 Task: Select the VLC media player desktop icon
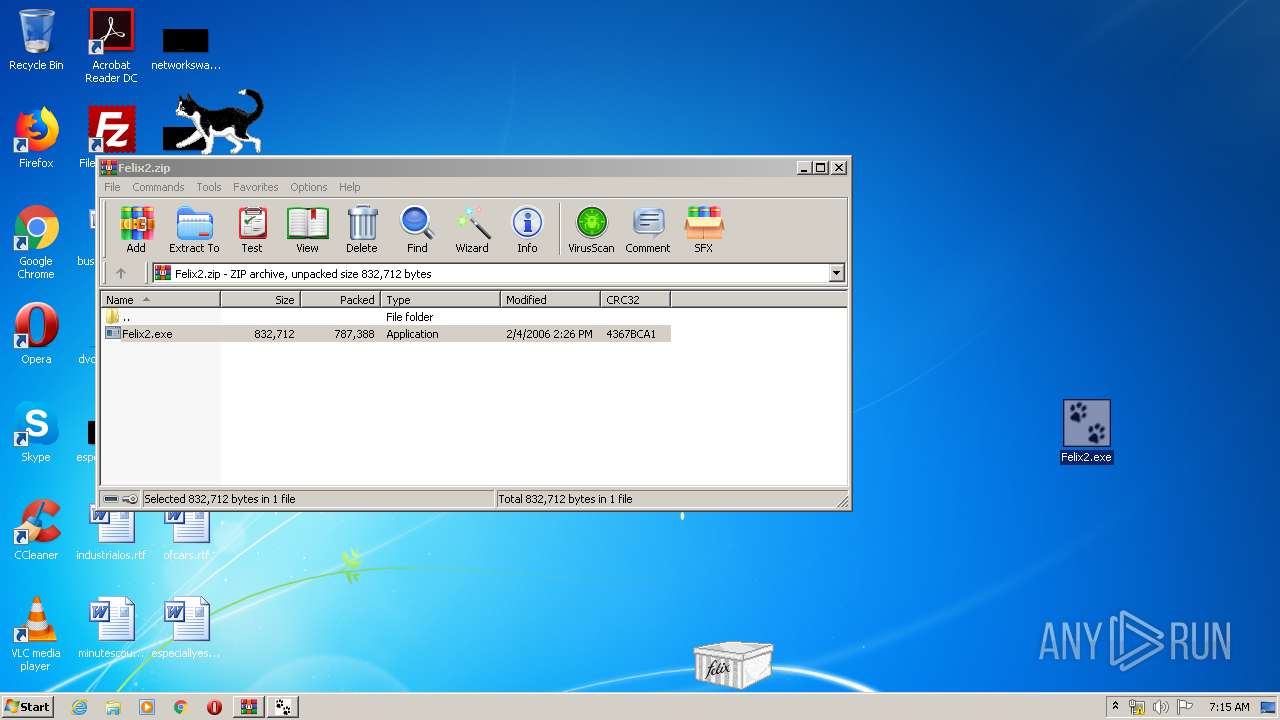[x=36, y=635]
